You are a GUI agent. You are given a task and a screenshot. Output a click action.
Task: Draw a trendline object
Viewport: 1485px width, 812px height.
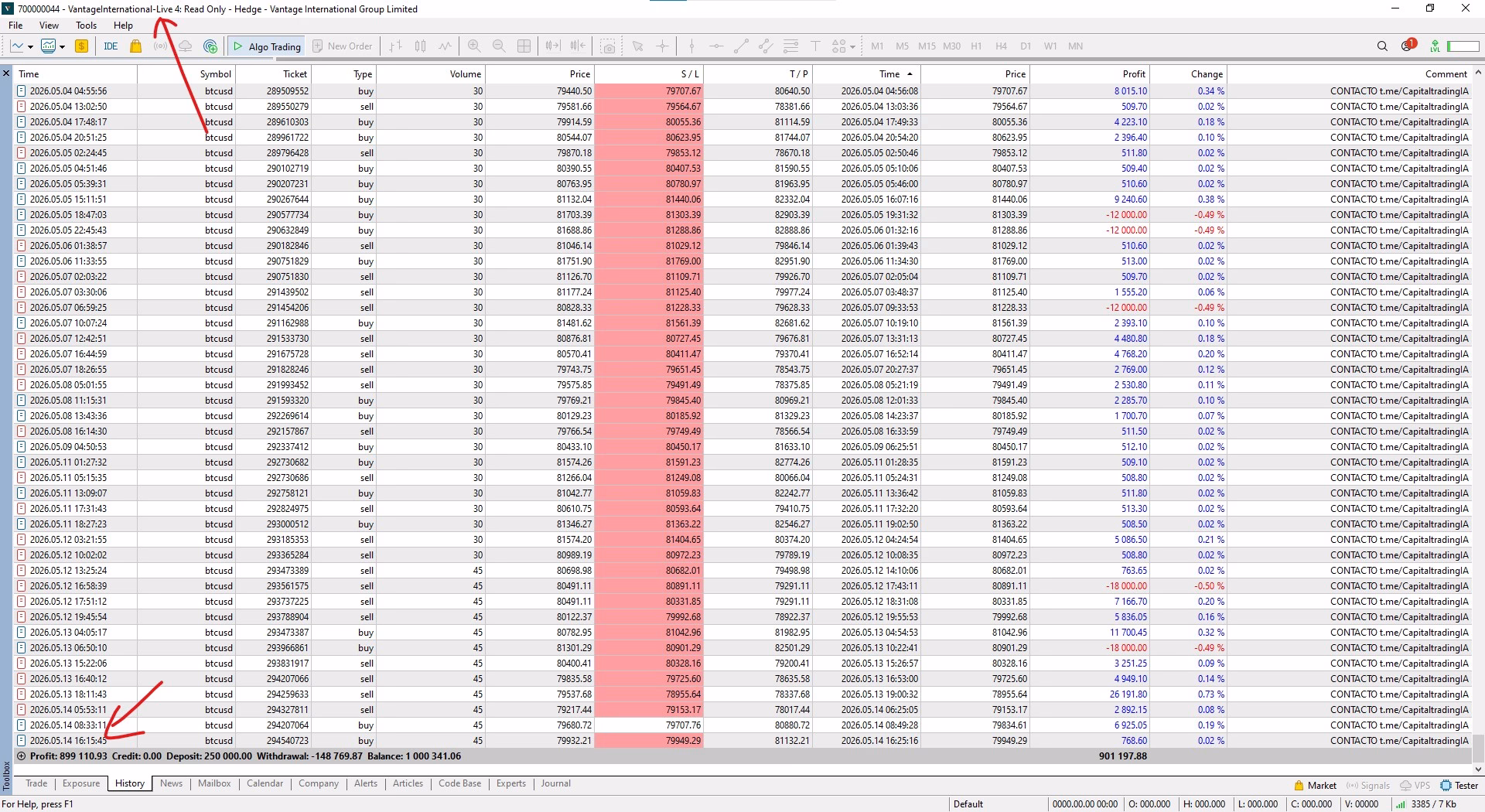741,46
